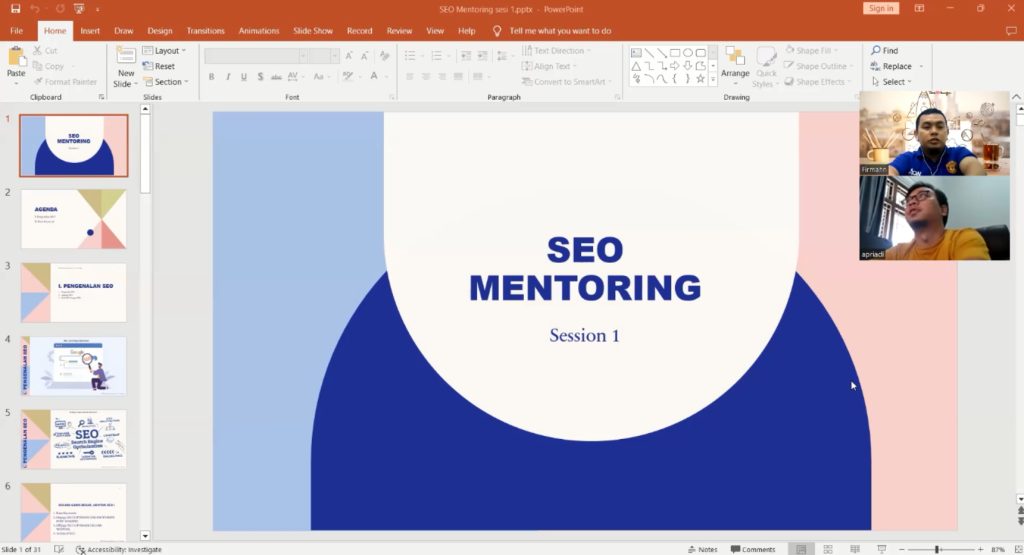Switch to the Transitions tab
1024x555 pixels.
tap(205, 31)
